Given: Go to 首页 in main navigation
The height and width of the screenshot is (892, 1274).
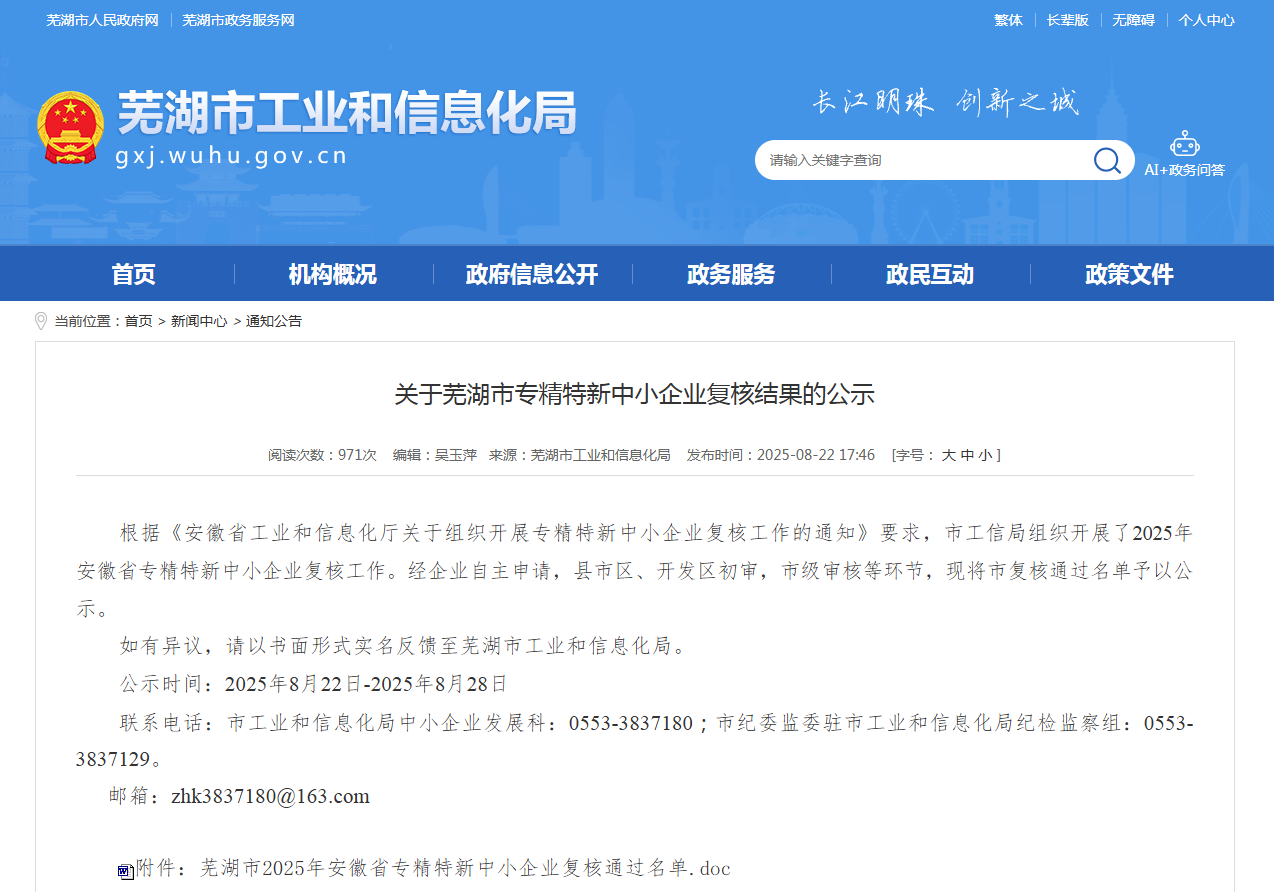Looking at the screenshot, I should click(134, 274).
